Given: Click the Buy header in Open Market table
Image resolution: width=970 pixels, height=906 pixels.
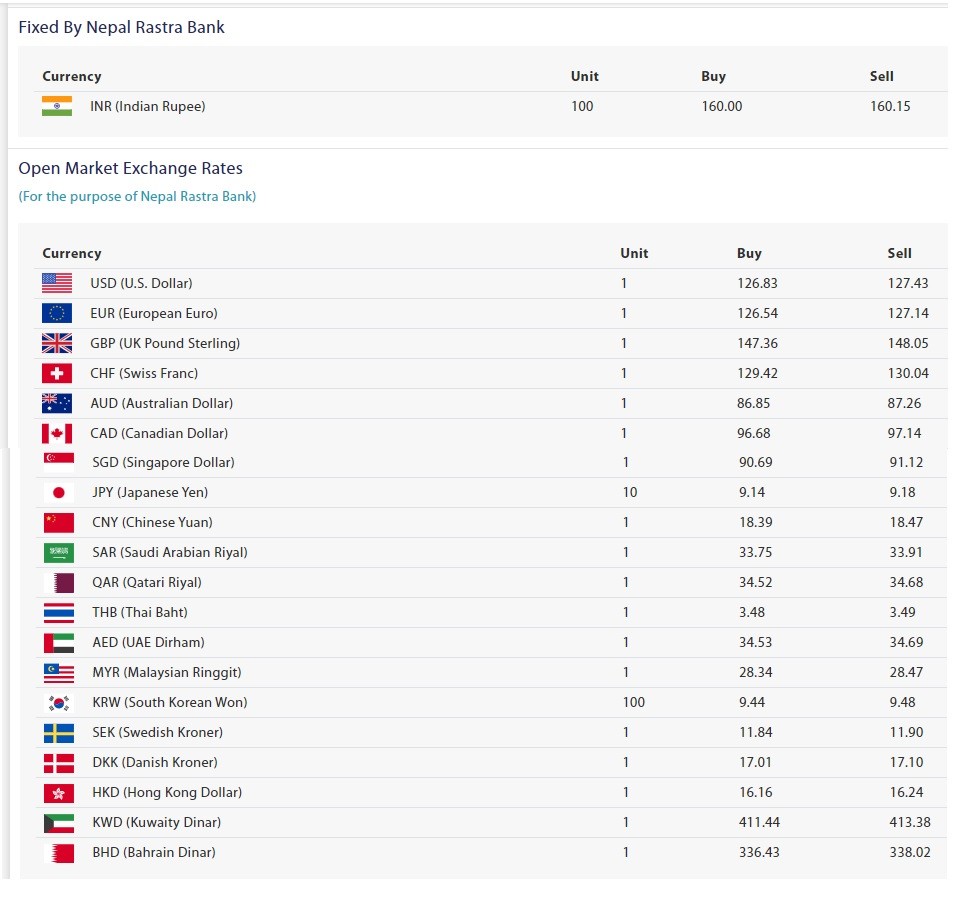Looking at the screenshot, I should (749, 253).
